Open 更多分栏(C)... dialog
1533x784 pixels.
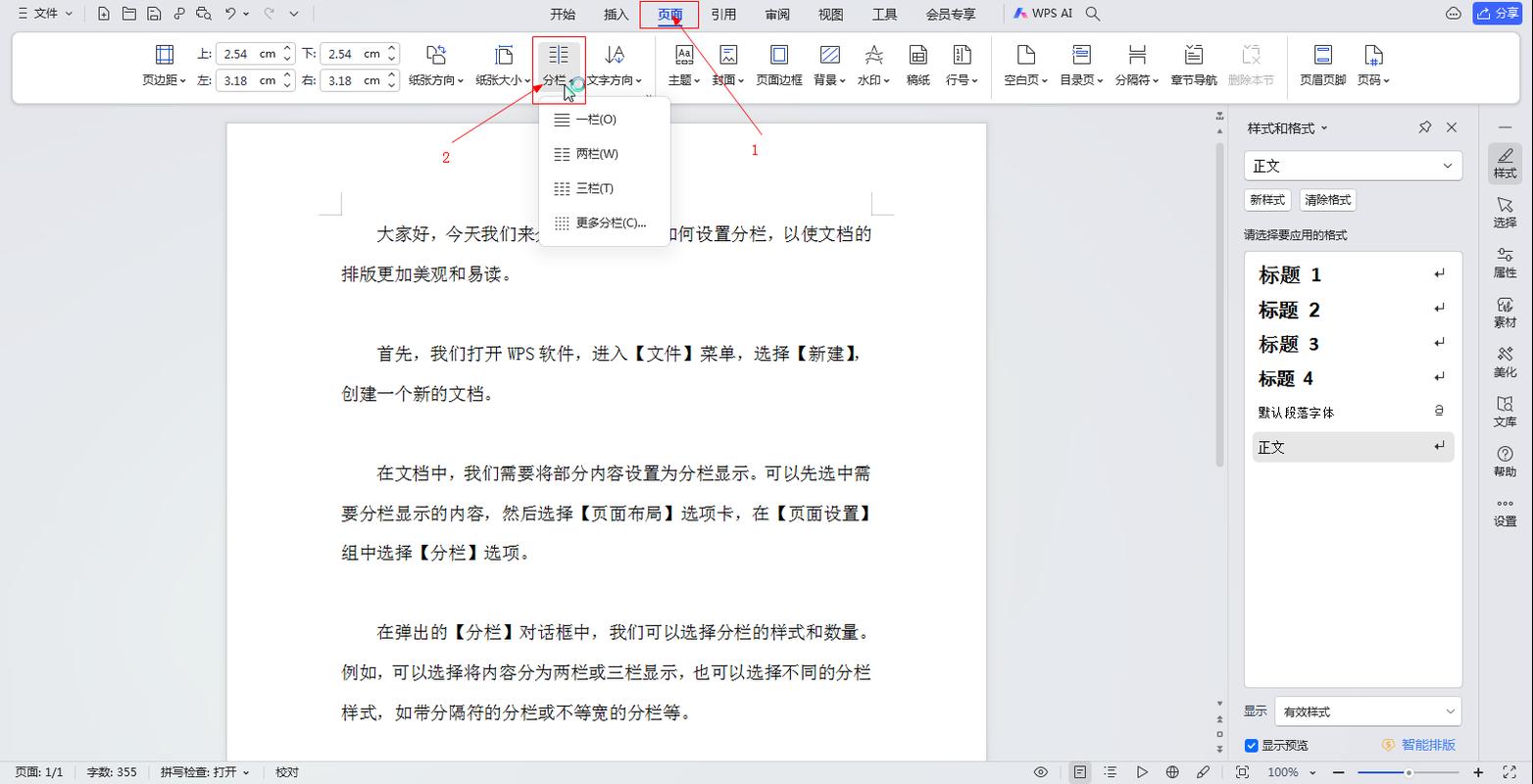pos(604,222)
